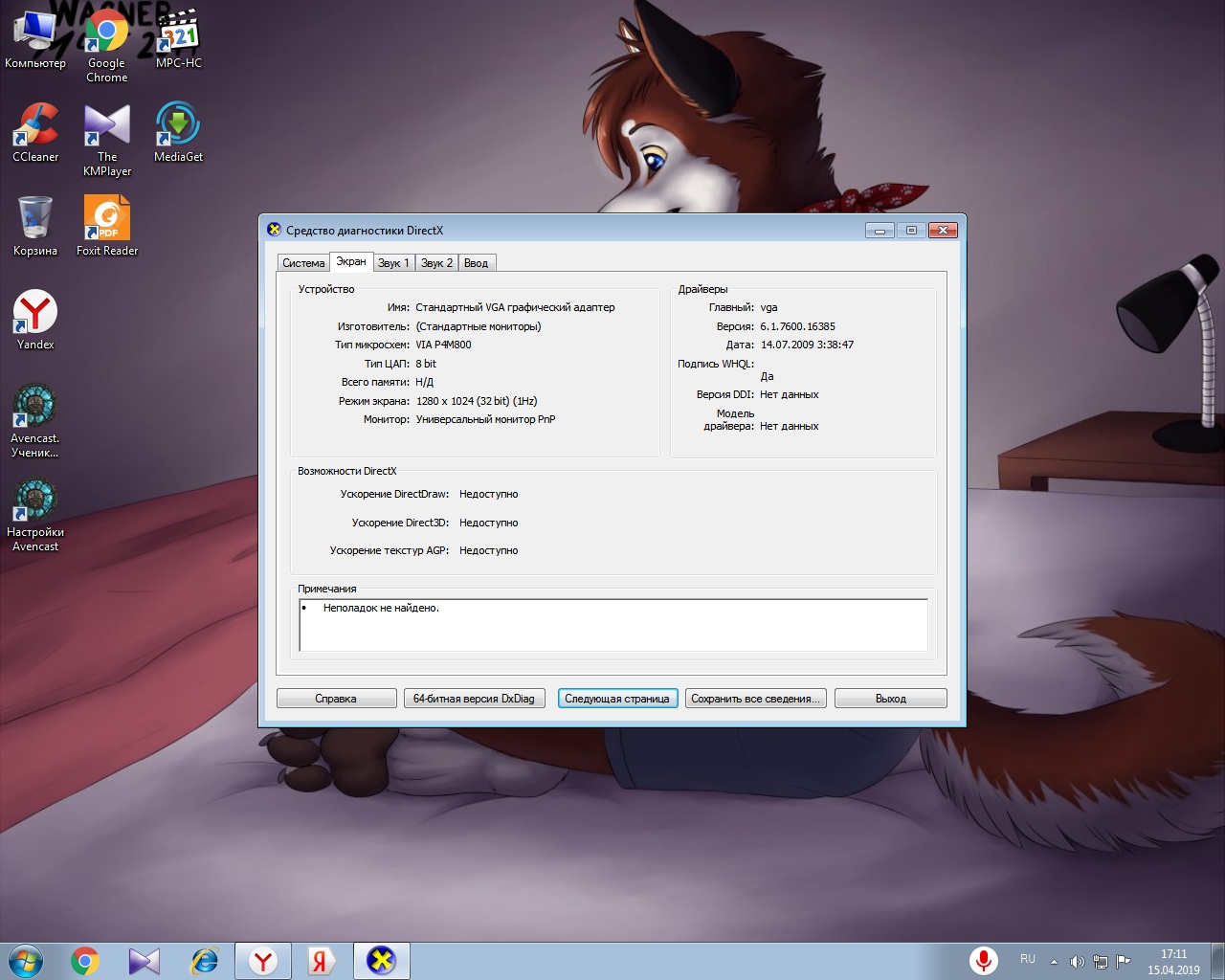
Task: Click the KMPlayer taskbar icon
Action: pos(145,961)
